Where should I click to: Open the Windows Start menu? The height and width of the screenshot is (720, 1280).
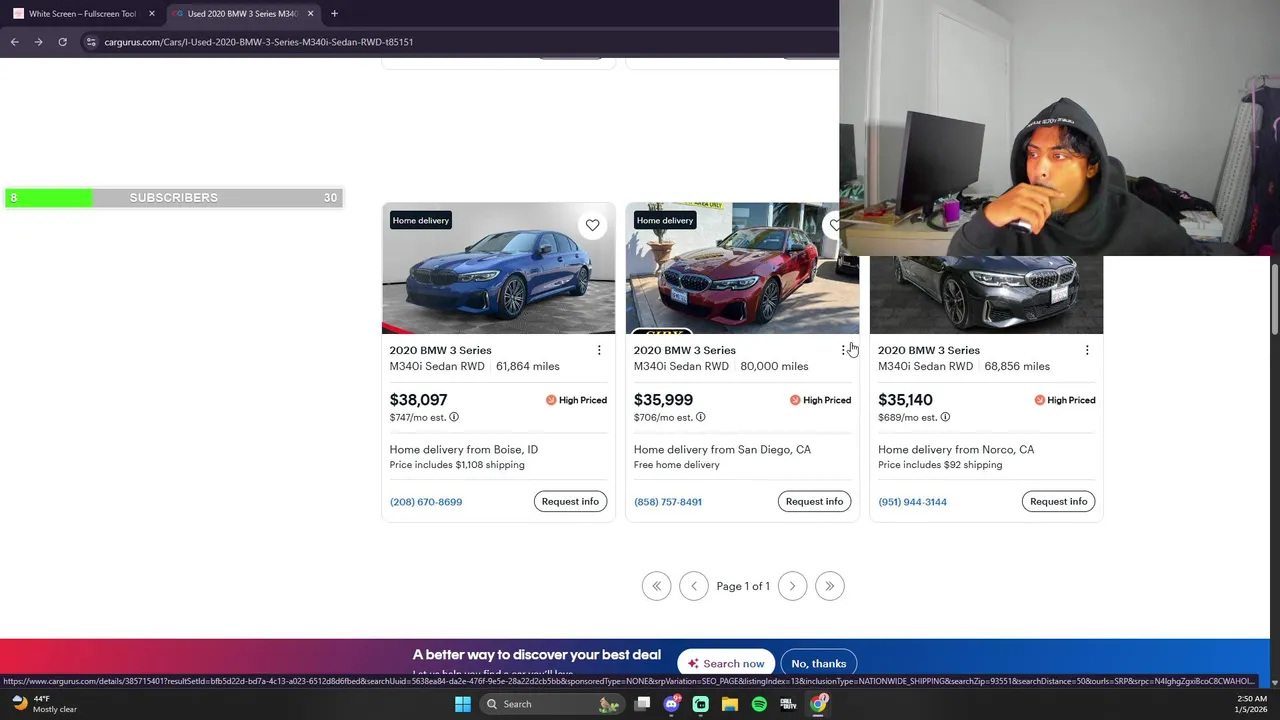pyautogui.click(x=463, y=704)
